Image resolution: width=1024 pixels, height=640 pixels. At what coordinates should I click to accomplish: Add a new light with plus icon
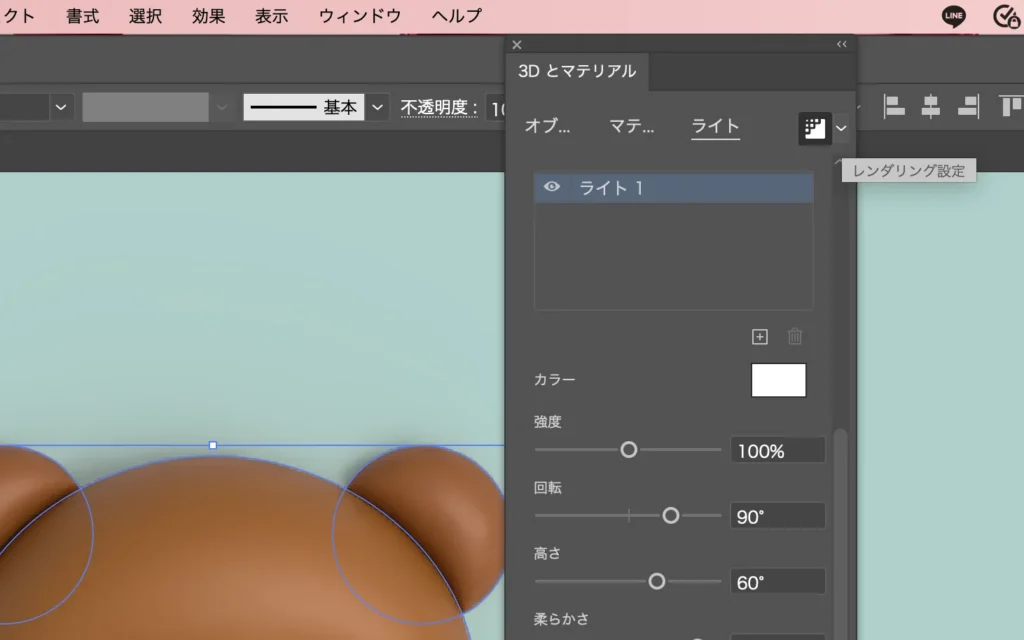tap(759, 337)
